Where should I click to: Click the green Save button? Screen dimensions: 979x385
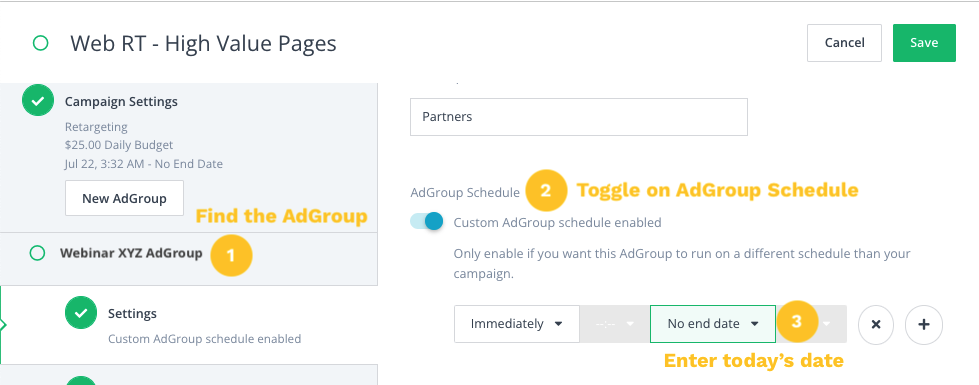924,43
